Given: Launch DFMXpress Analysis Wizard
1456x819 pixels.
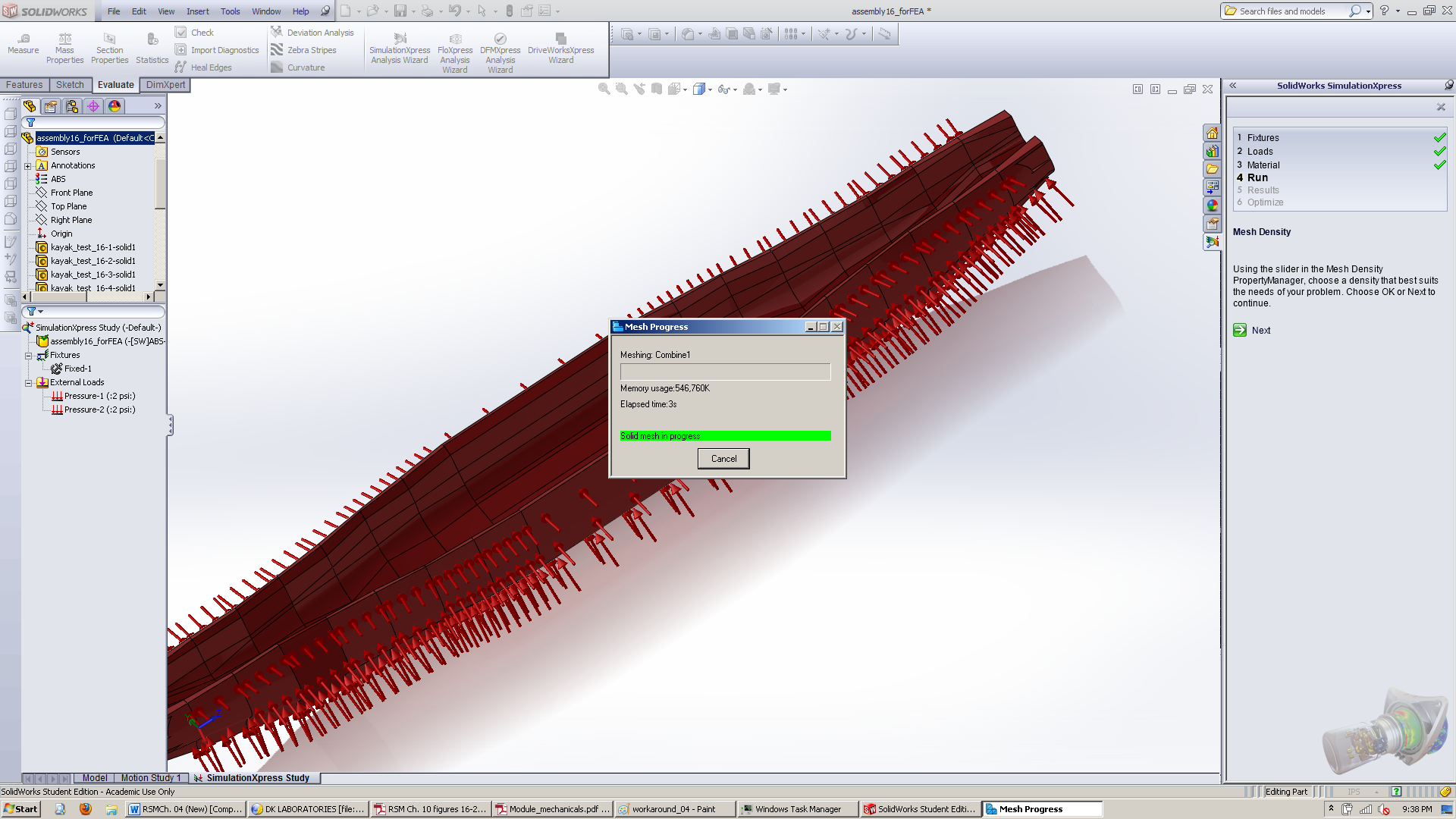Looking at the screenshot, I should coord(500,53).
